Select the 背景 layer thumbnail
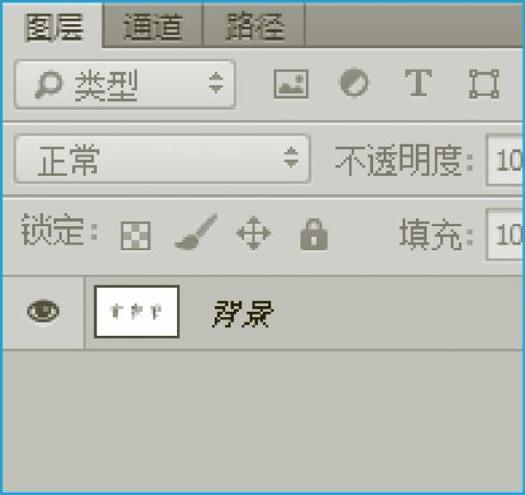The height and width of the screenshot is (495, 525). (137, 312)
